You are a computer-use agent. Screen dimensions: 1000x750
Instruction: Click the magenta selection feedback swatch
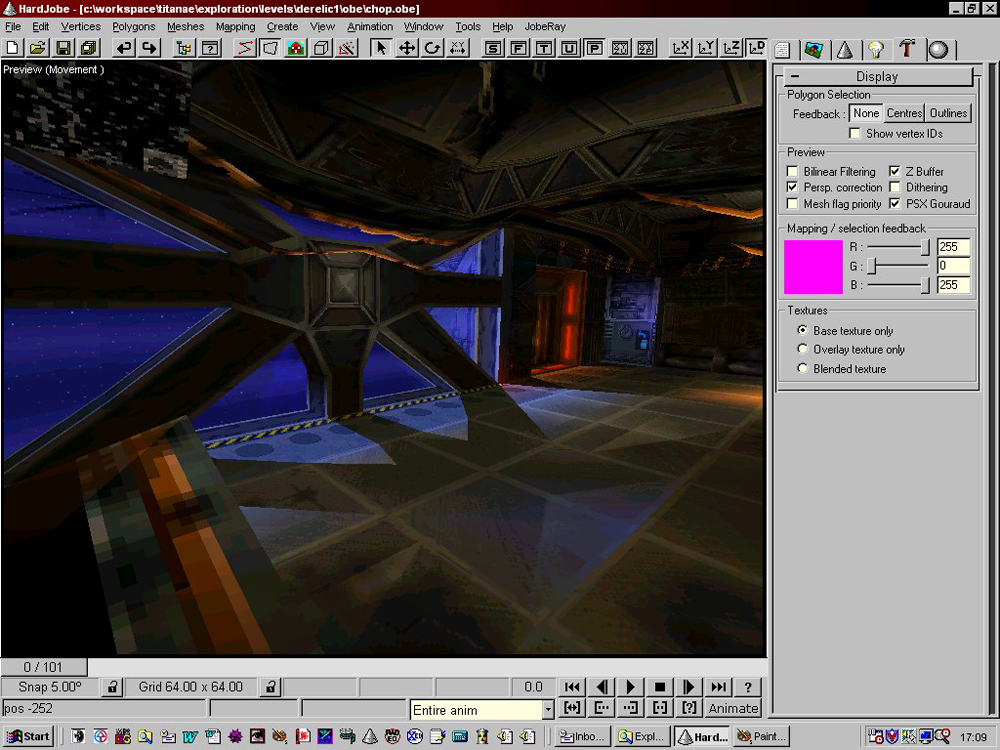point(813,267)
